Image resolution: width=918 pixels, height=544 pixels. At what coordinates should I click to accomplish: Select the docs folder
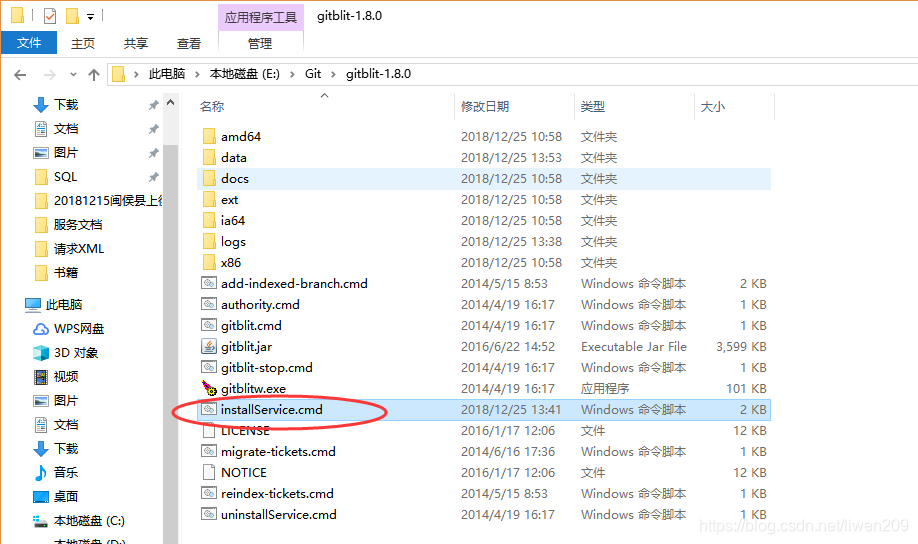(235, 179)
